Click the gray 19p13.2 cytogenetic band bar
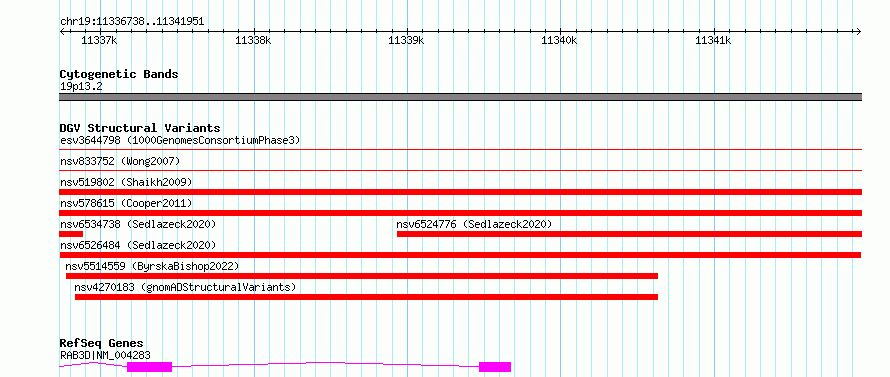The height and width of the screenshot is (377, 890). [x=460, y=97]
